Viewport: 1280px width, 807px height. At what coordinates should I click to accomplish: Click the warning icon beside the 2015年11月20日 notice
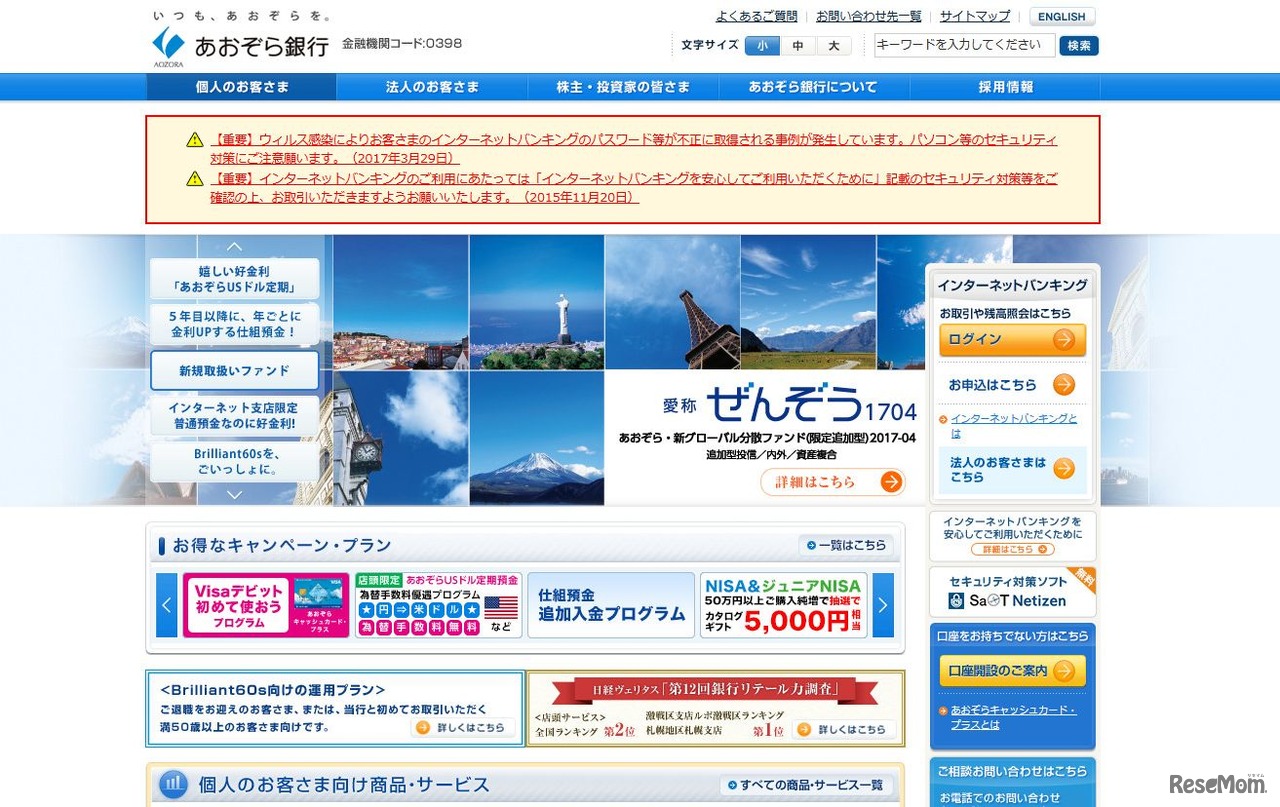pos(195,179)
